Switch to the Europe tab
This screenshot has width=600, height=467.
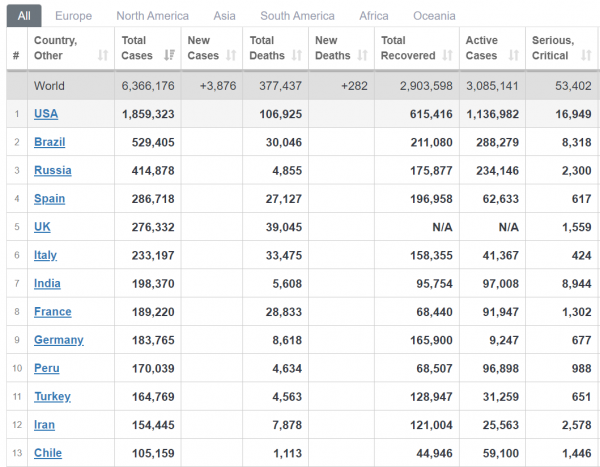[73, 16]
